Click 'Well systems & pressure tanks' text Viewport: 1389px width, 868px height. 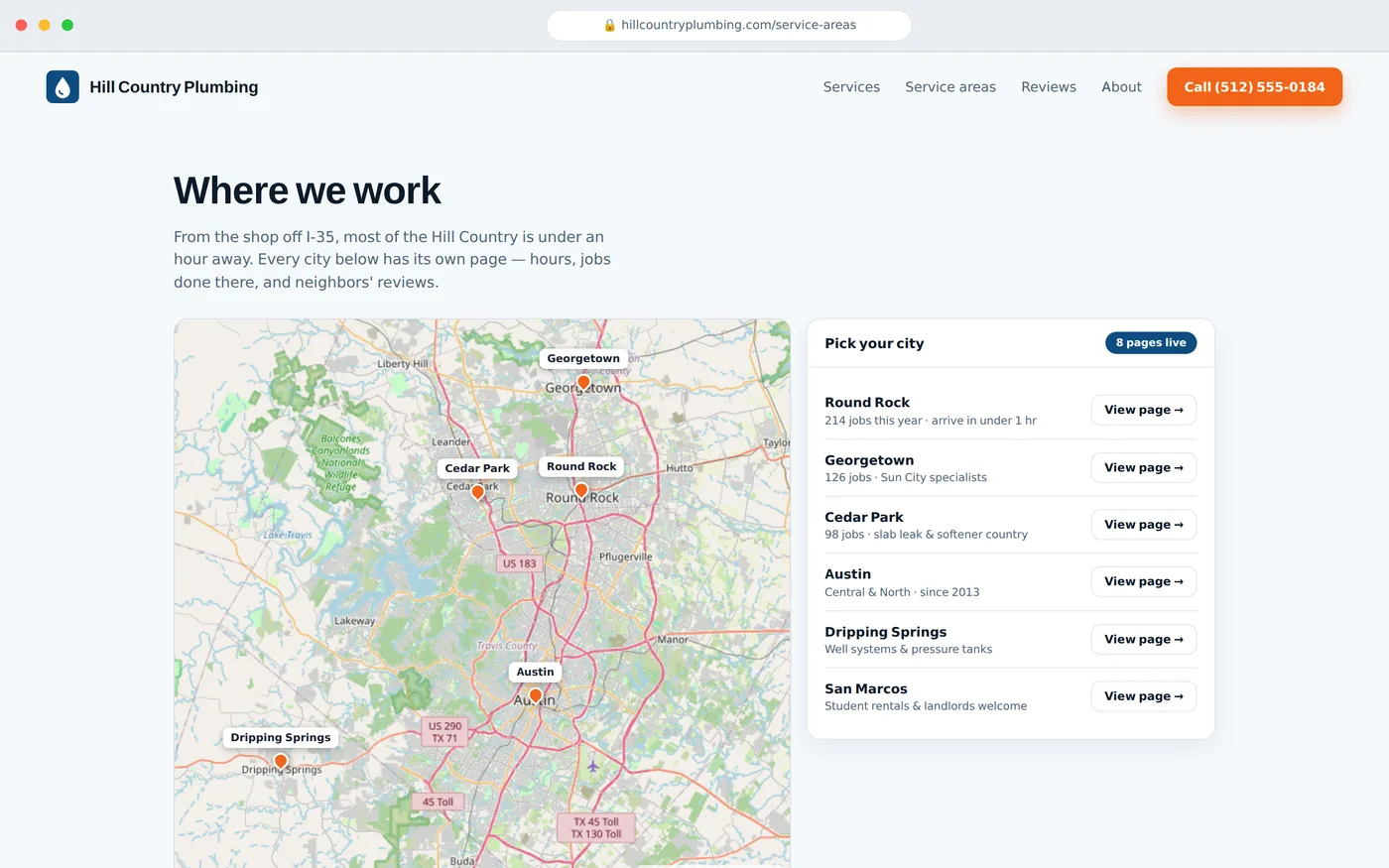point(908,649)
